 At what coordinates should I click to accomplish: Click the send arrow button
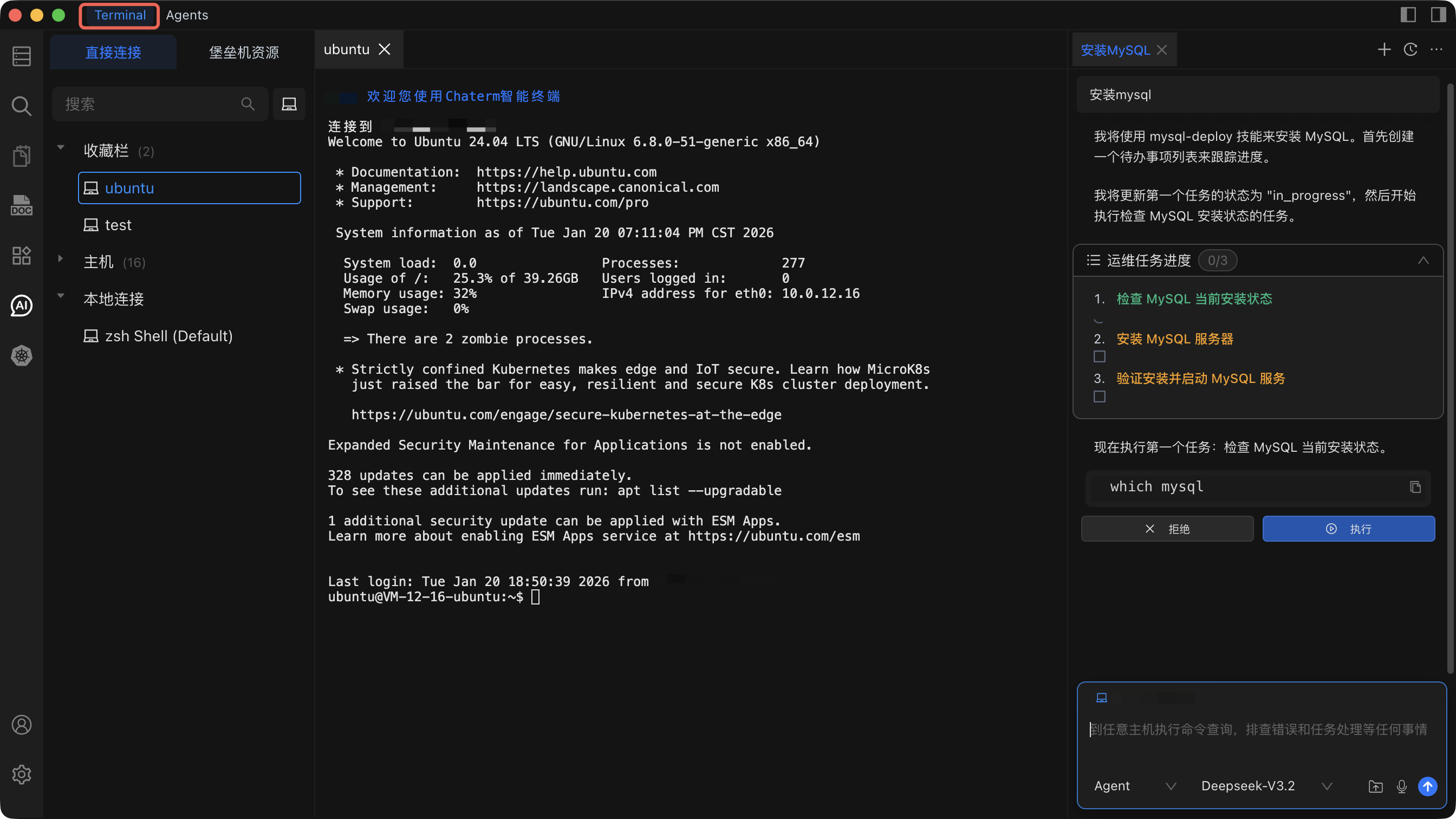click(1427, 786)
